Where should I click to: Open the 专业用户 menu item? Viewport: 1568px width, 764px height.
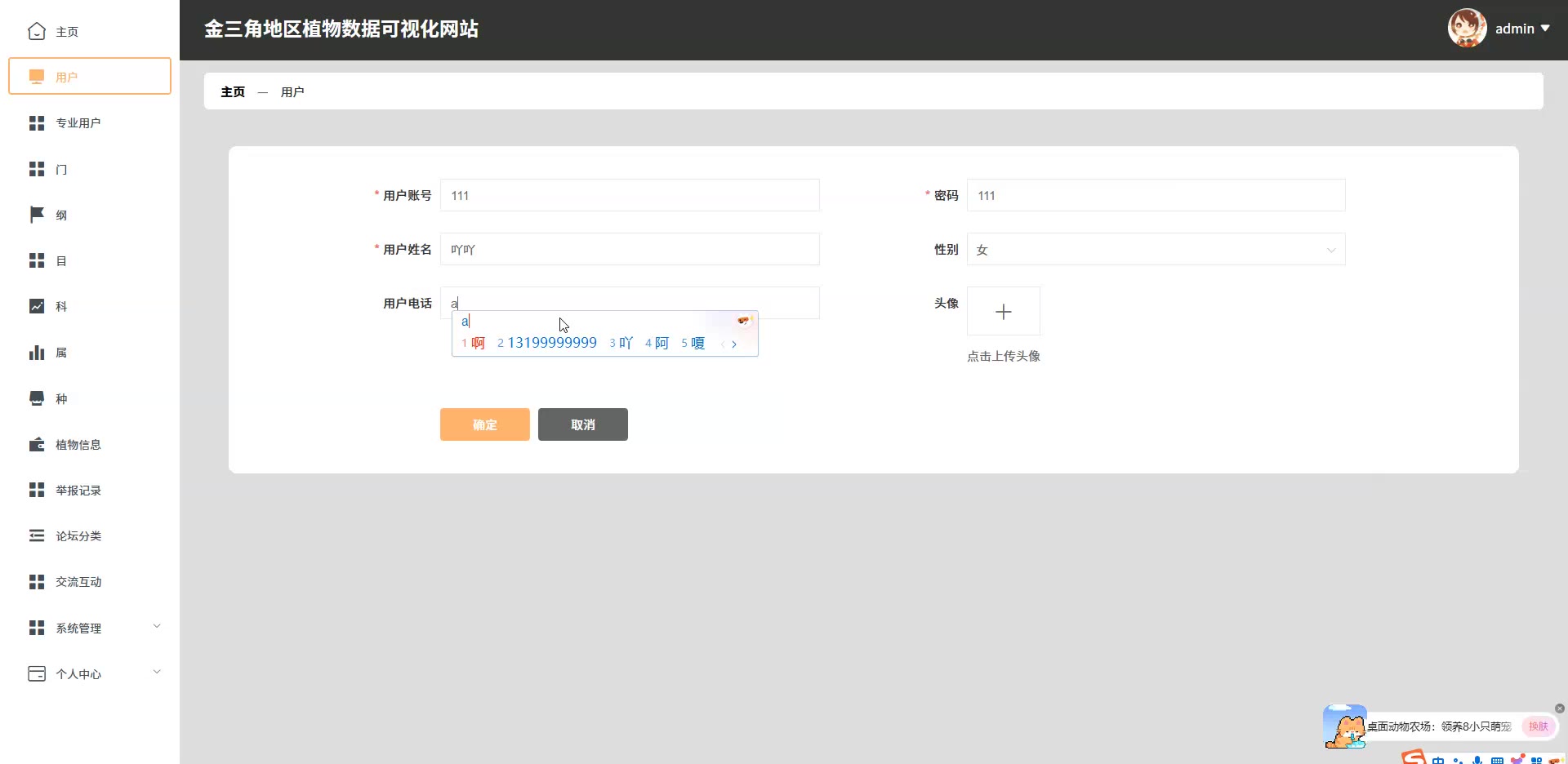90,123
